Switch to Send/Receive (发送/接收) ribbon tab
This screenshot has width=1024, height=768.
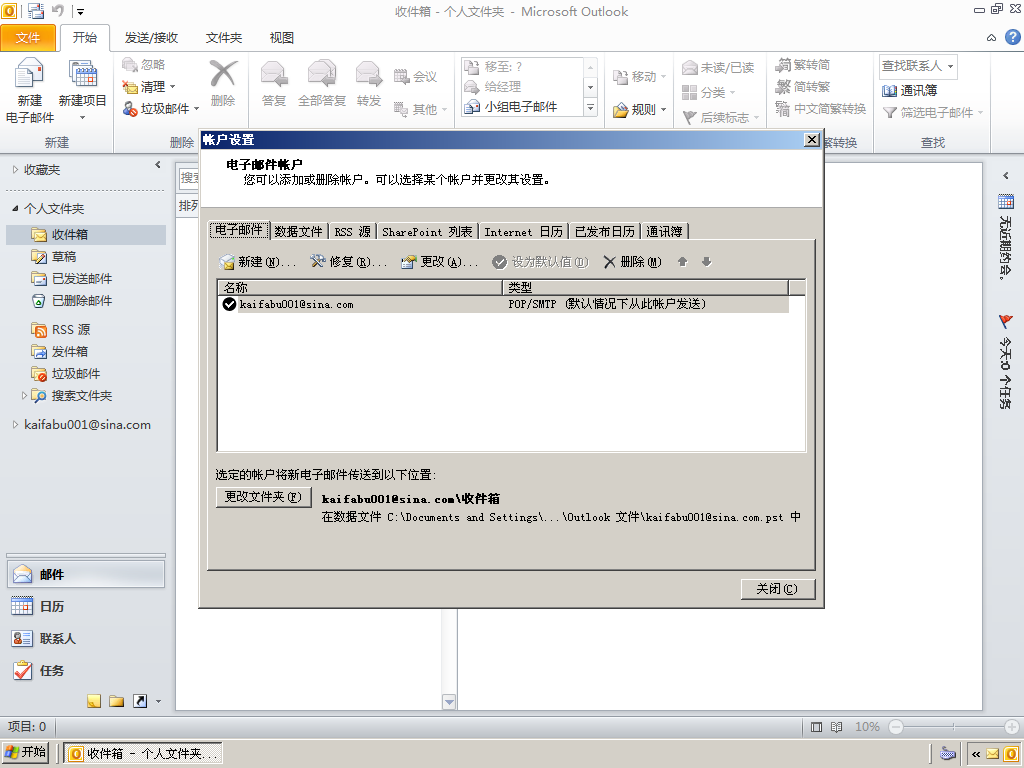coord(152,38)
